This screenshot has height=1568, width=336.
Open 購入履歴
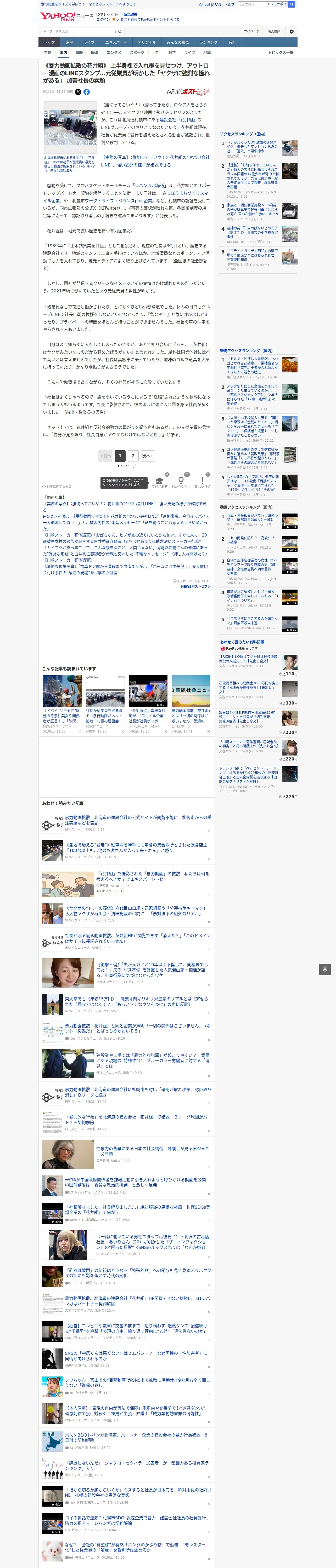(274, 31)
